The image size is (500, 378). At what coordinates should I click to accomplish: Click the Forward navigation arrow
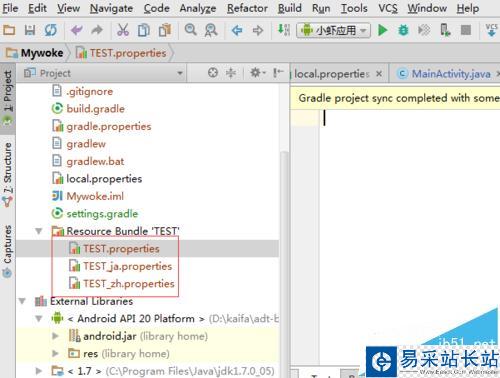(x=258, y=31)
